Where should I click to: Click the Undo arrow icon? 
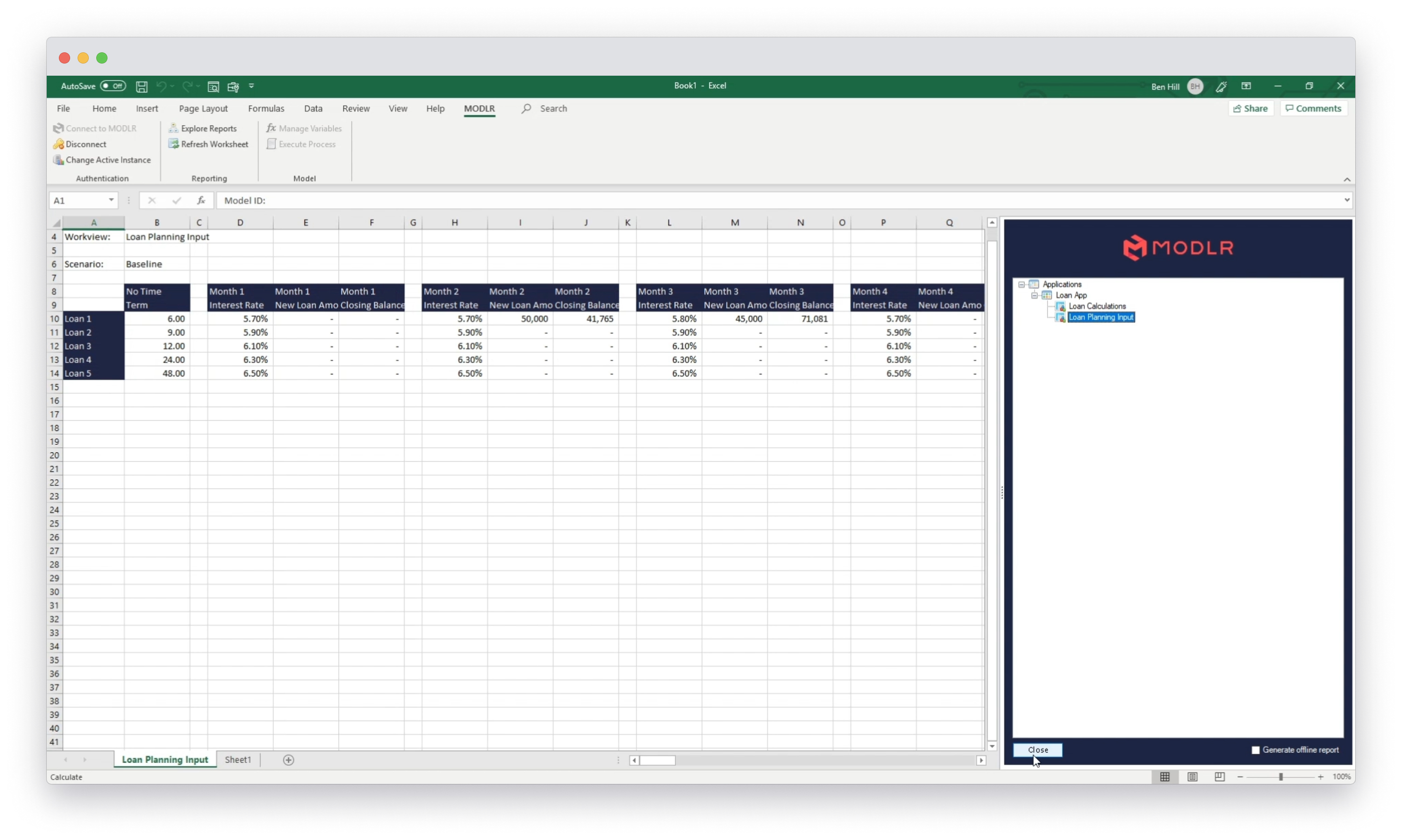(161, 86)
